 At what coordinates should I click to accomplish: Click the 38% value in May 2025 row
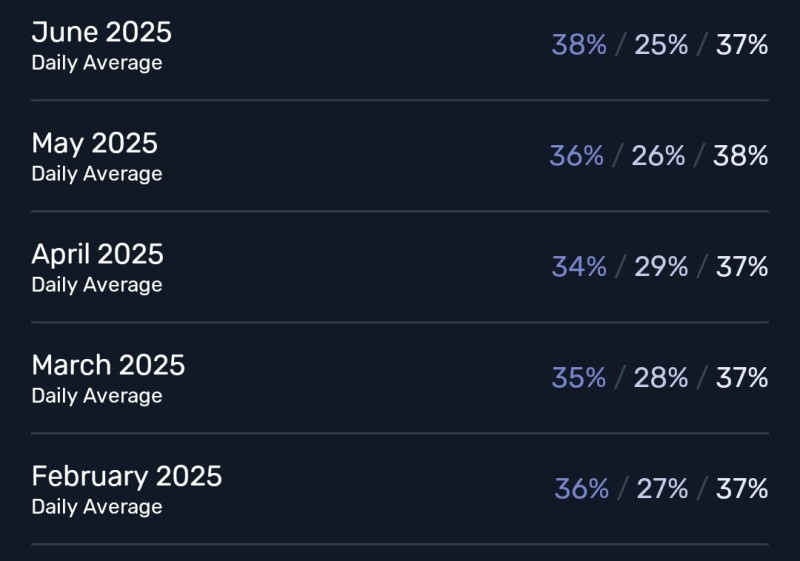[740, 156]
